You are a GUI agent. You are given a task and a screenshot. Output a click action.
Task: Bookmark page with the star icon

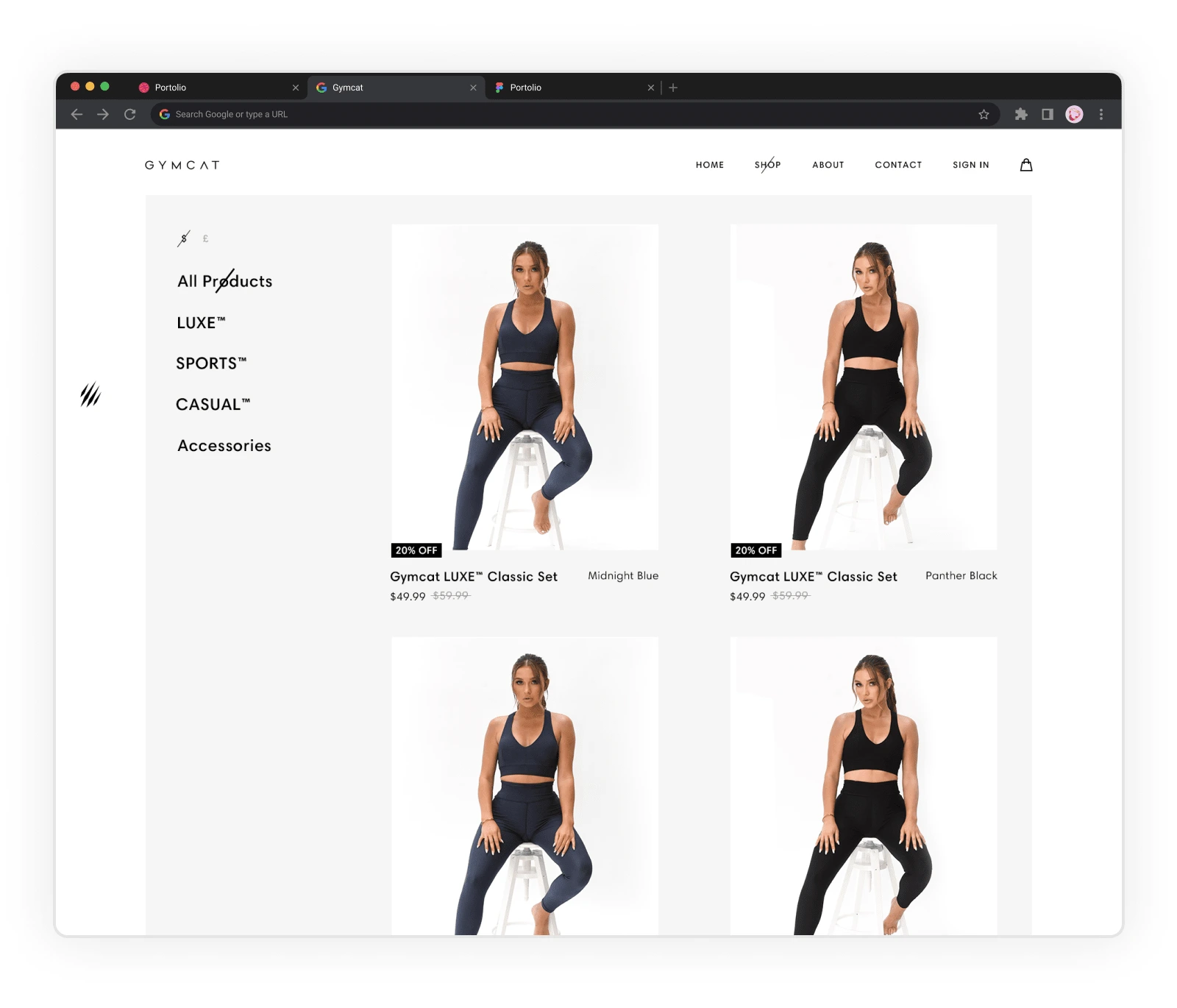tap(984, 114)
